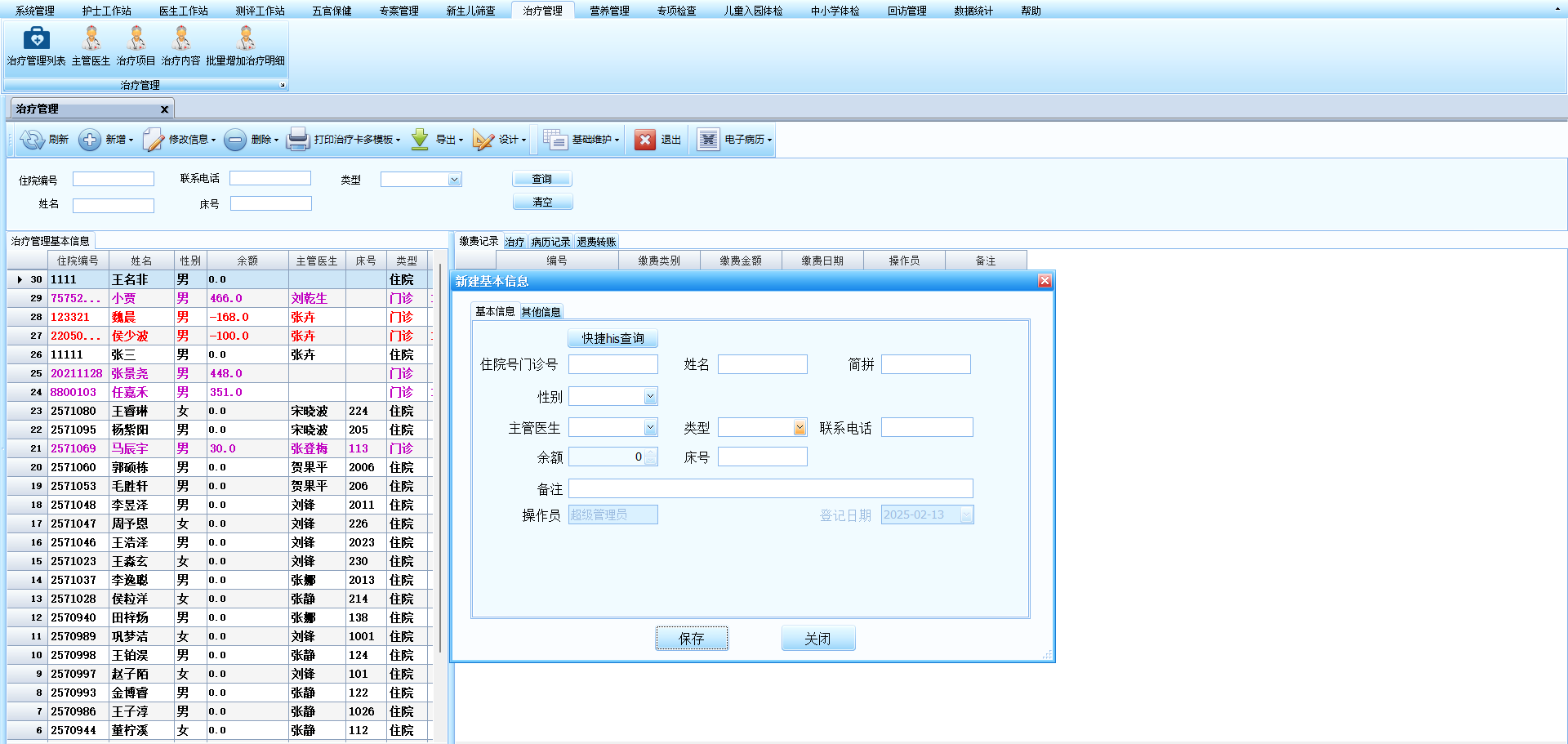Click the 缴费金额 column header
This screenshot has width=1568, height=744.
(x=741, y=261)
